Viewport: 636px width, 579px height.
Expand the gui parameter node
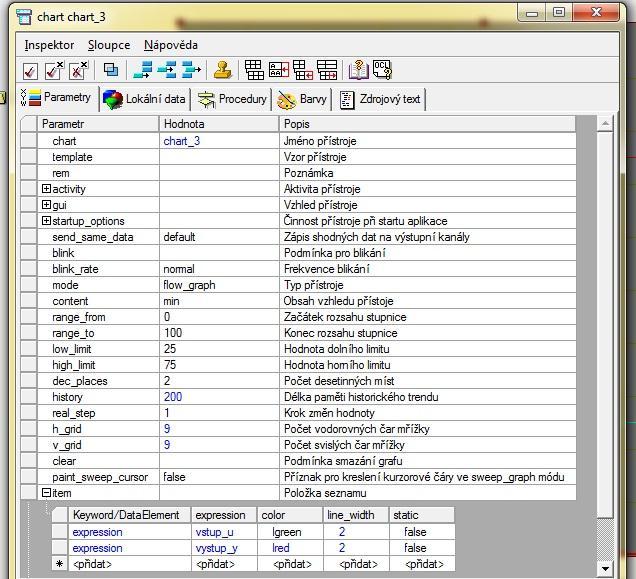point(46,204)
